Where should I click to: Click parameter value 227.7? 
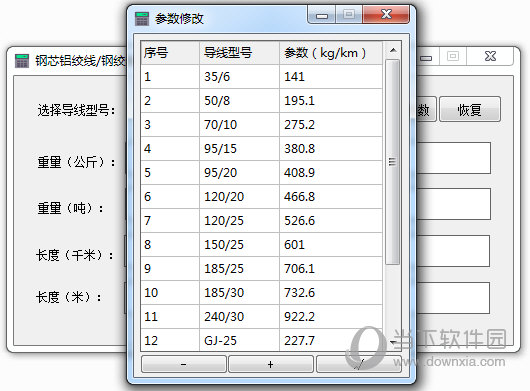click(x=331, y=340)
